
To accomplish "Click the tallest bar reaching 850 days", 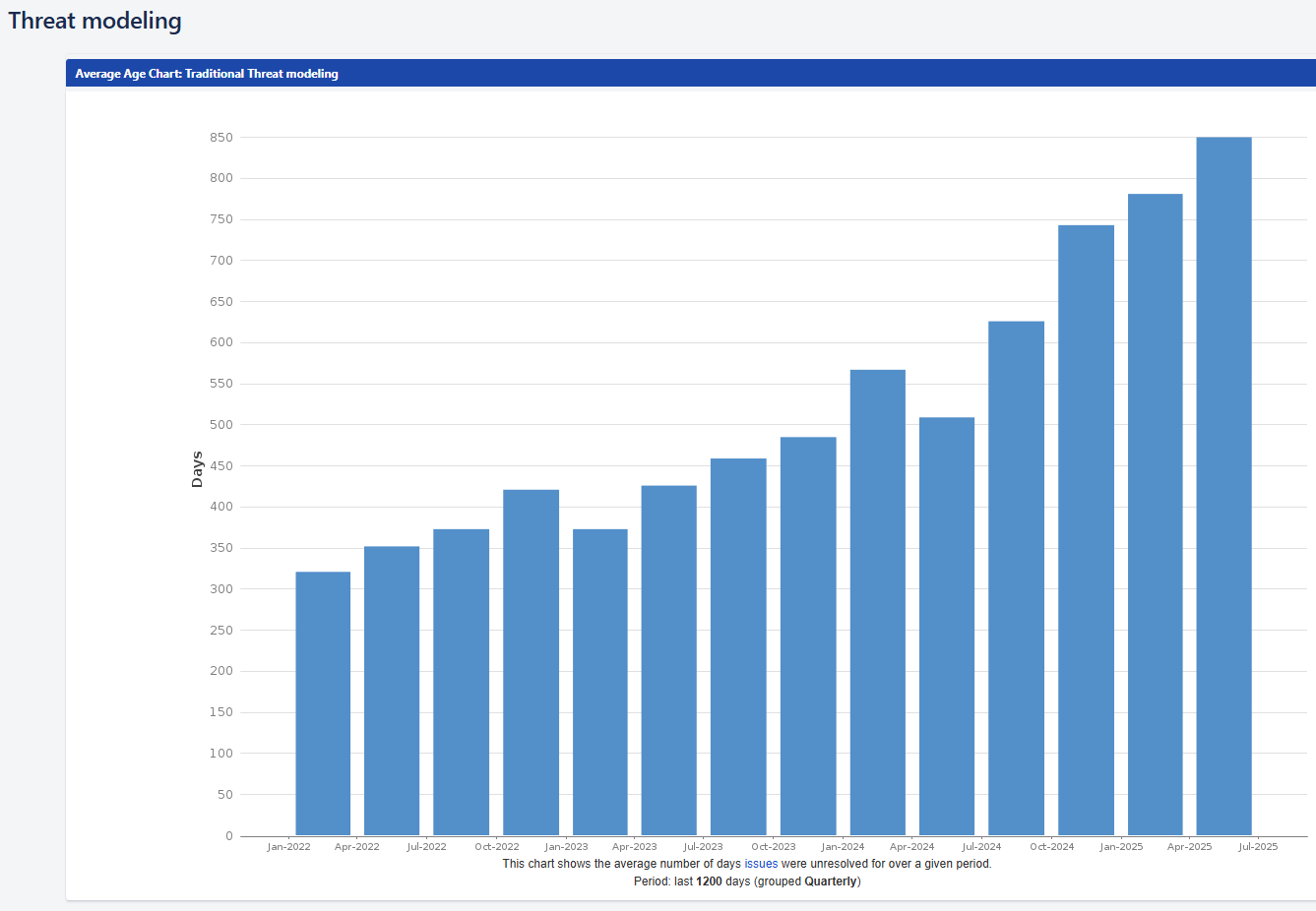I will [x=1223, y=486].
